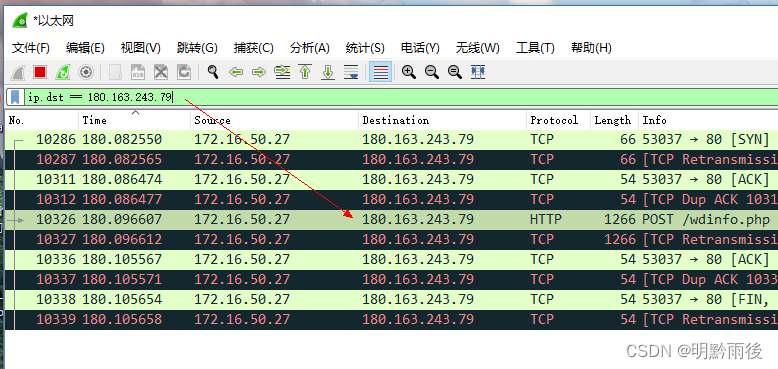Open the 统计(S) menu
This screenshot has width=778, height=369.
(x=365, y=48)
